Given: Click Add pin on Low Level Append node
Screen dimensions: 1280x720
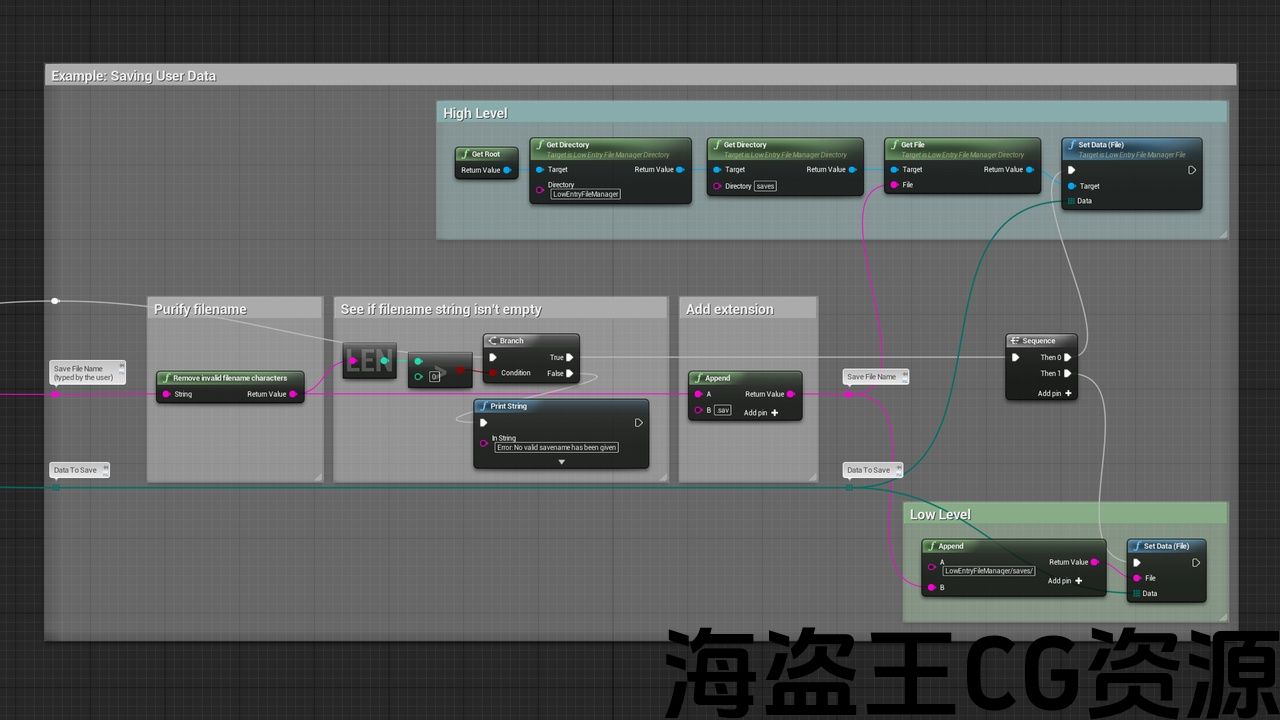Looking at the screenshot, I should pyautogui.click(x=1065, y=581).
